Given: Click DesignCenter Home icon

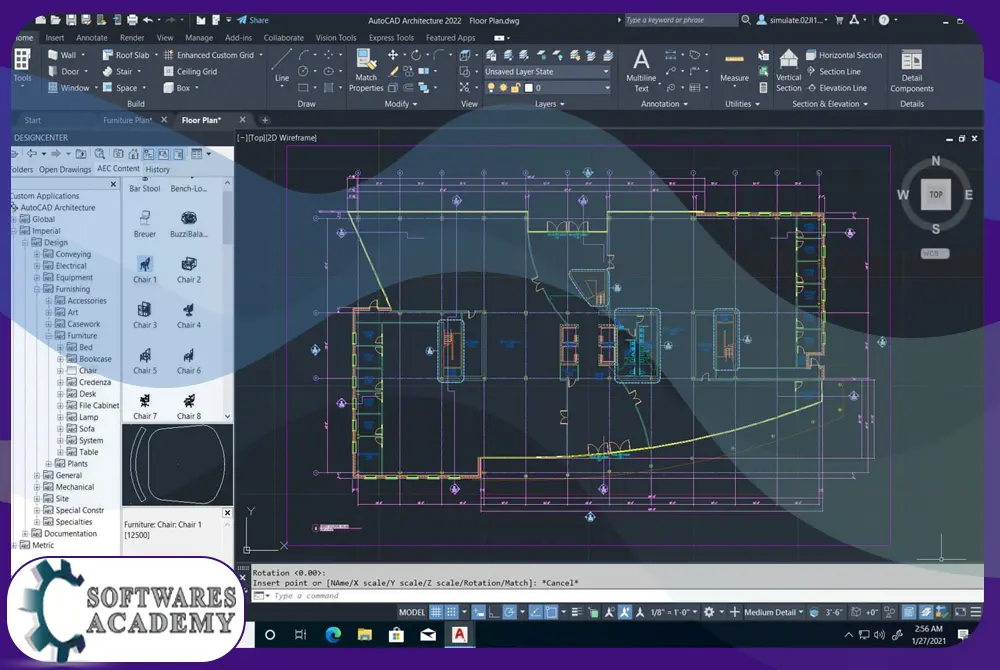Looking at the screenshot, I should point(133,154).
